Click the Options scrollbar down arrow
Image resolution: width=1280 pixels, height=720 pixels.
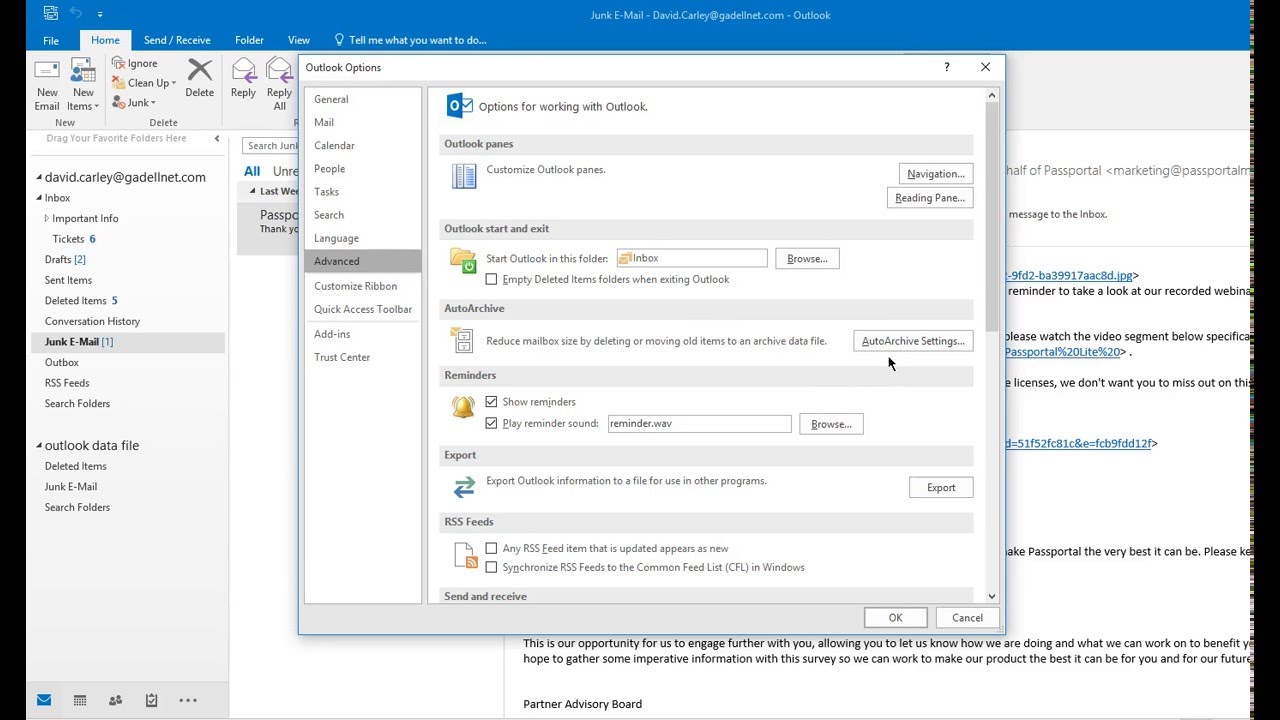pyautogui.click(x=992, y=596)
